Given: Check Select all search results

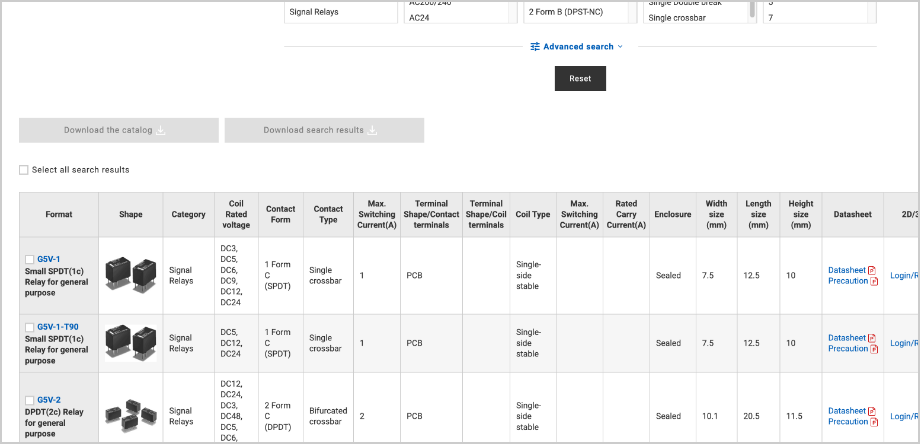Looking at the screenshot, I should coord(24,170).
